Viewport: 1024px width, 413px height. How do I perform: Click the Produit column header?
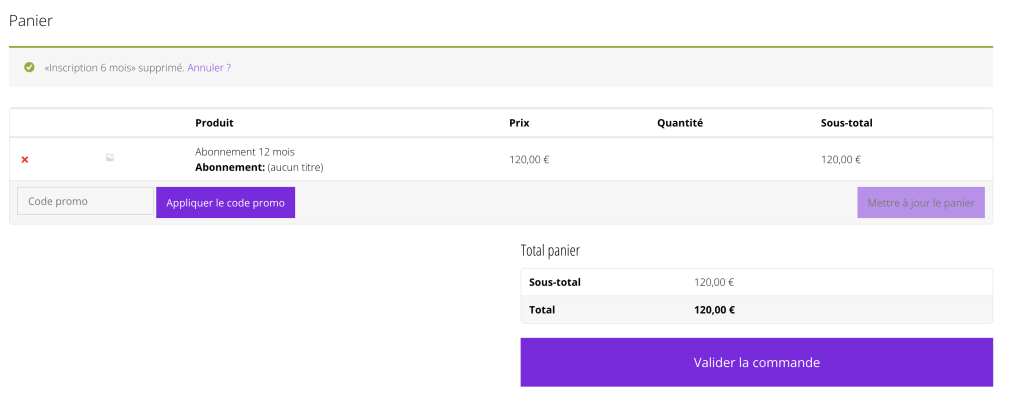tap(214, 123)
